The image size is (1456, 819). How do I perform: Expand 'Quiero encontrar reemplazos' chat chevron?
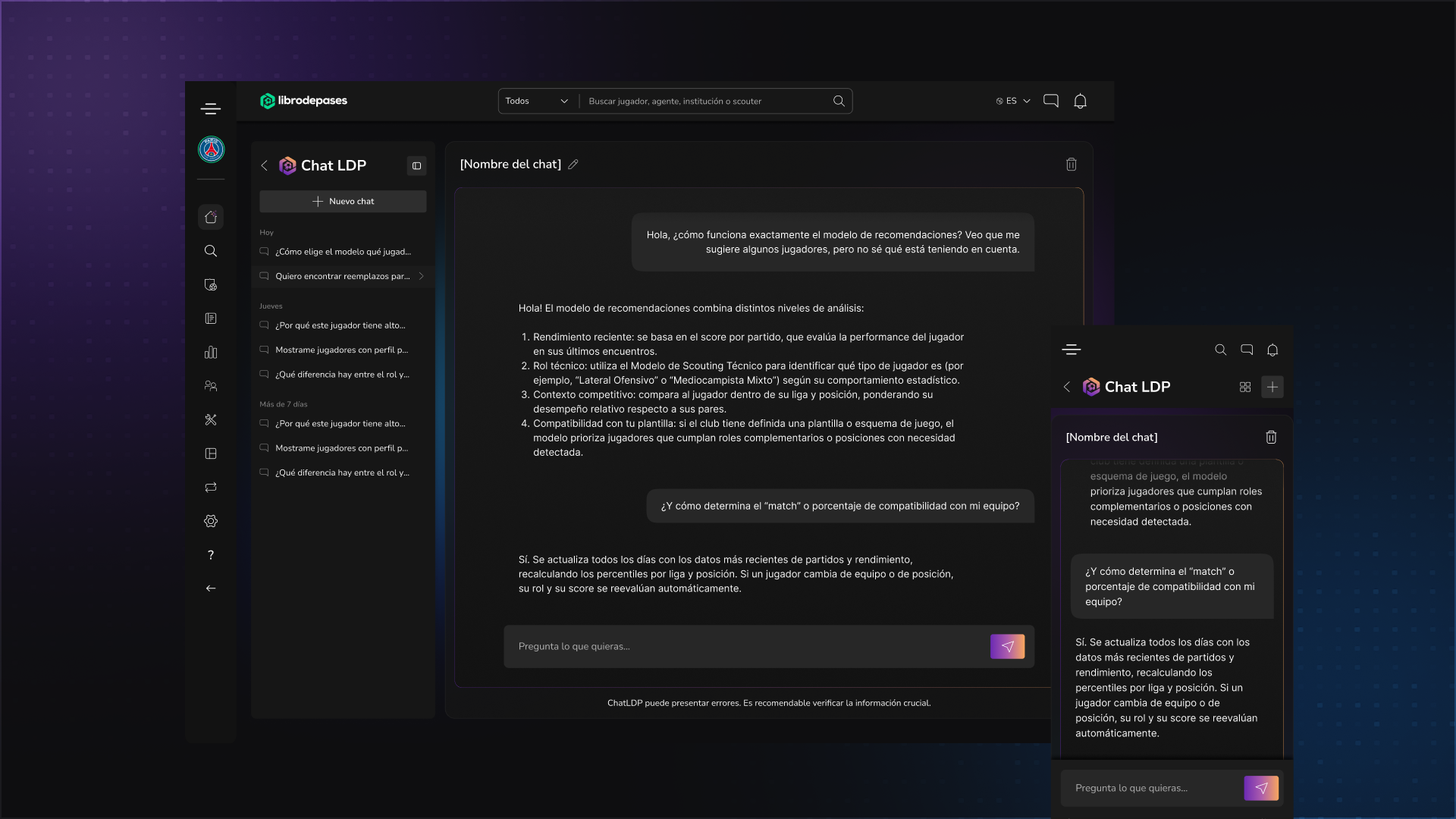tap(422, 276)
